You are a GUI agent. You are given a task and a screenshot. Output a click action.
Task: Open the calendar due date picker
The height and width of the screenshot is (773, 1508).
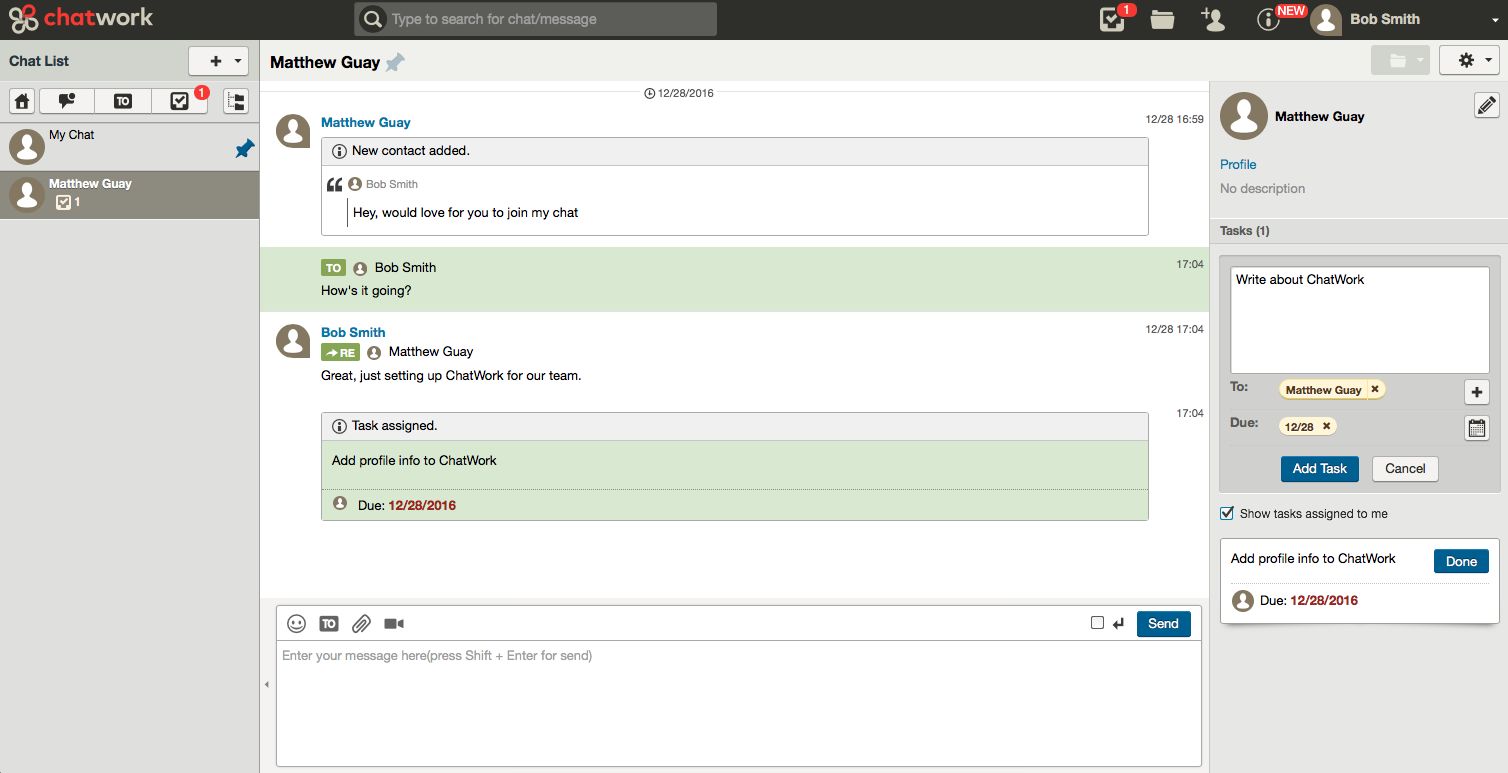tap(1476, 428)
